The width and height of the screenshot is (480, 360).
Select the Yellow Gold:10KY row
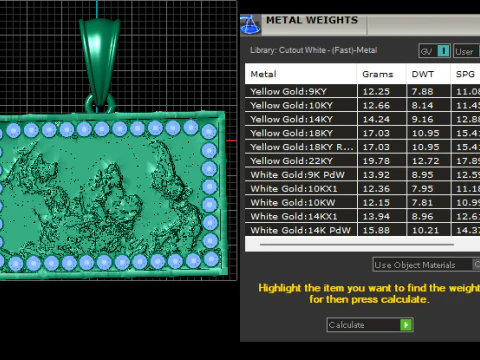coord(362,105)
